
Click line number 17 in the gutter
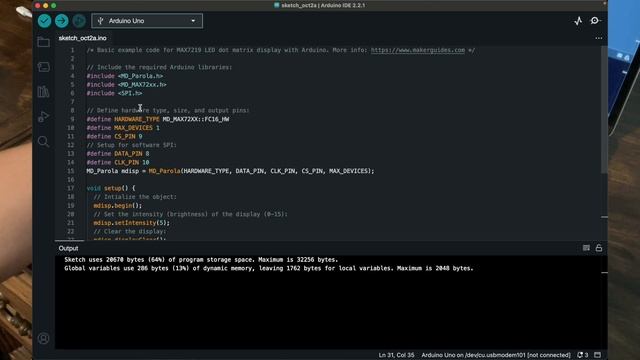point(71,188)
